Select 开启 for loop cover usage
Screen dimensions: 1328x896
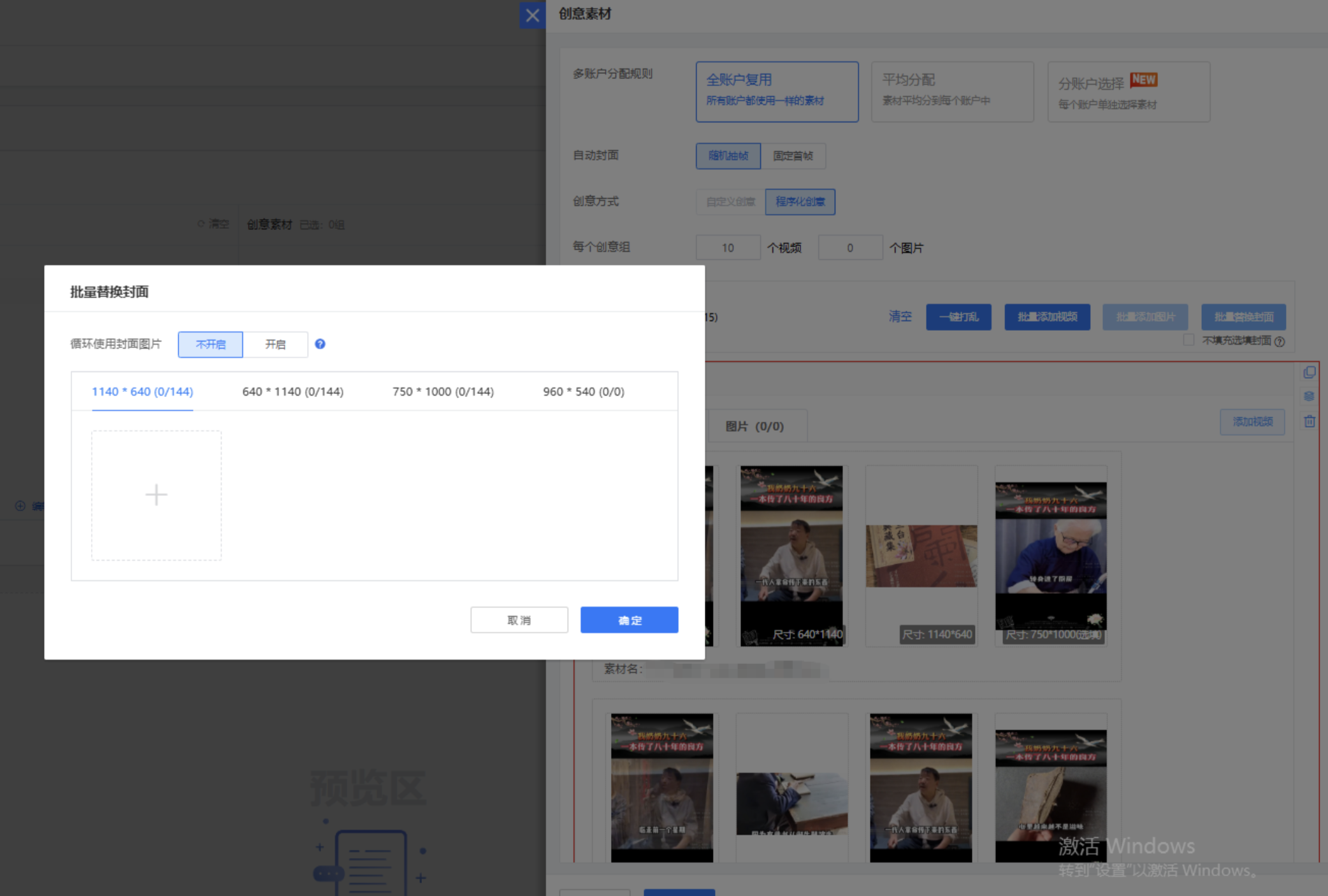[x=275, y=344]
